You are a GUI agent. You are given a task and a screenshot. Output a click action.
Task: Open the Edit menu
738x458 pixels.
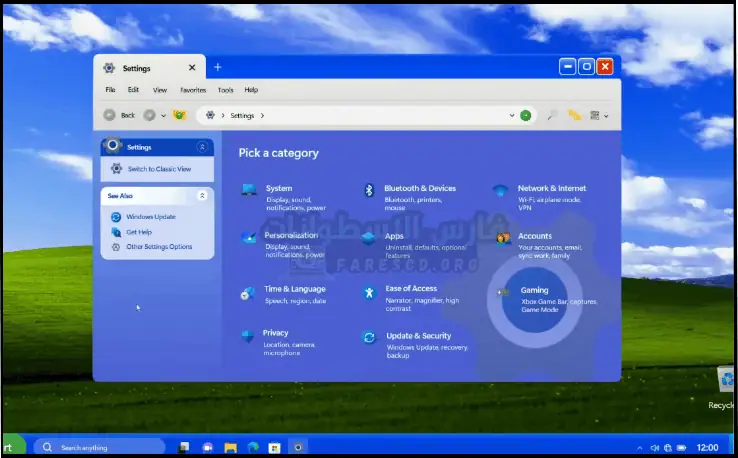pyautogui.click(x=133, y=89)
